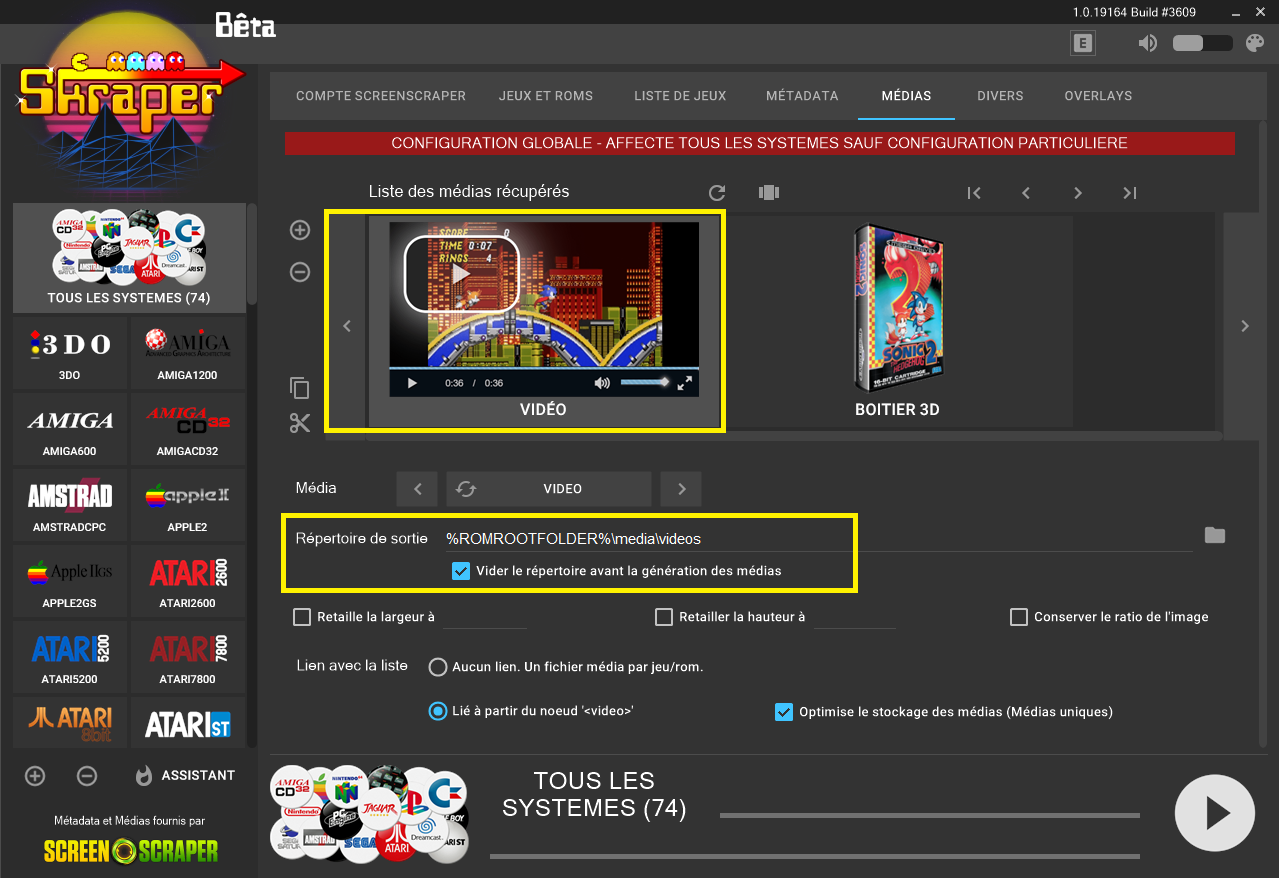Cut media with scissors icon
The height and width of the screenshot is (878, 1279).
click(x=300, y=423)
